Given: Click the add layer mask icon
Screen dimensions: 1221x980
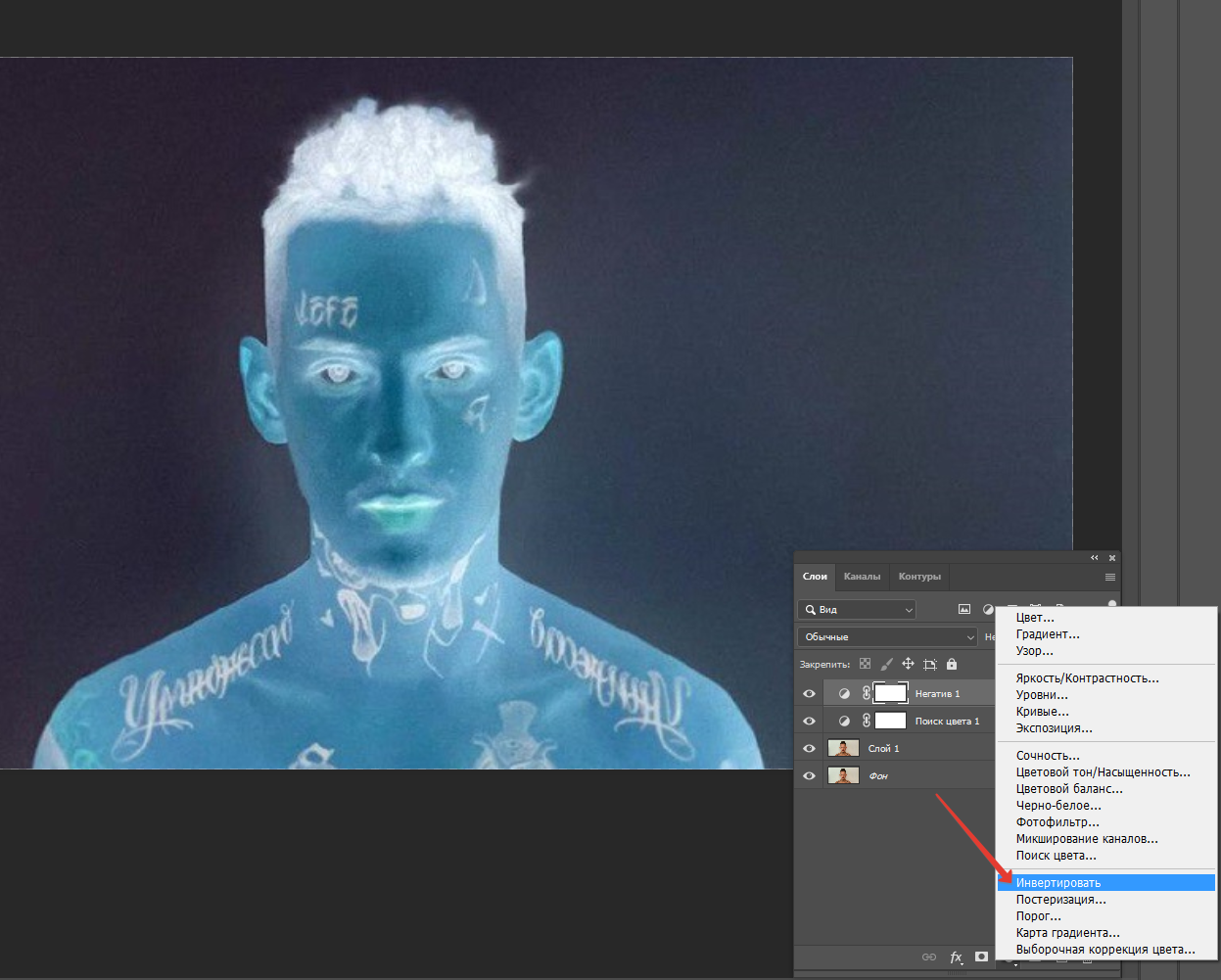Looking at the screenshot, I should coord(981,957).
